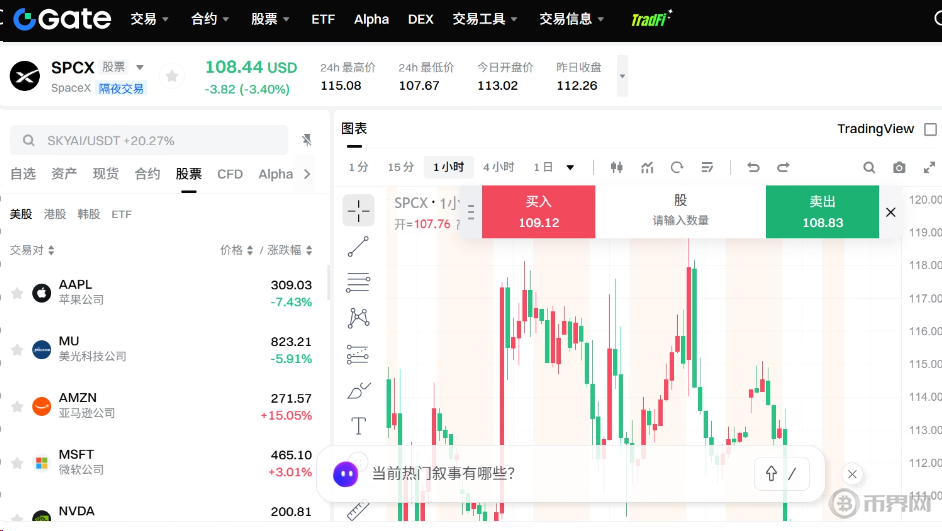This screenshot has width=942, height=531.
Task: Open the 股票 top navigation dropdown
Action: point(270,19)
